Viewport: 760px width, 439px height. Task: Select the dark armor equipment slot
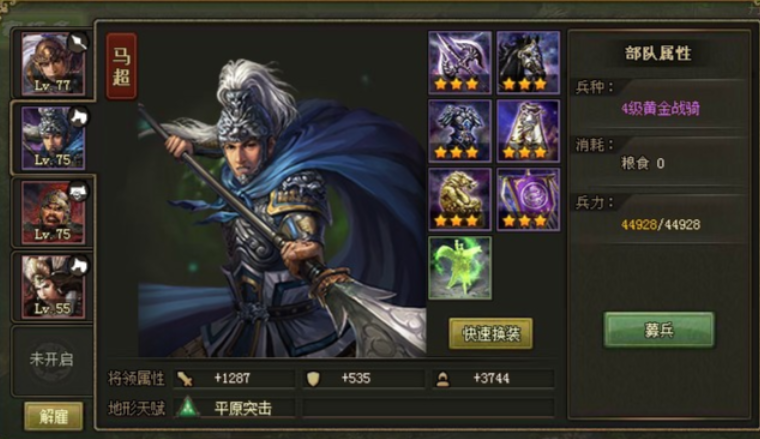(x=459, y=131)
